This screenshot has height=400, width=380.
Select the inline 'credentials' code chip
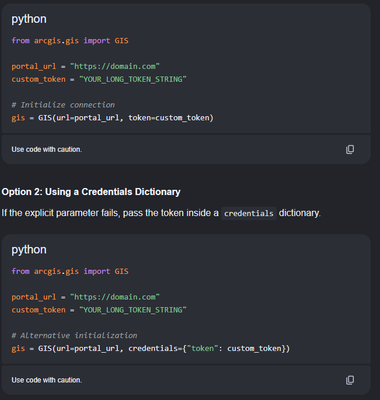point(249,213)
